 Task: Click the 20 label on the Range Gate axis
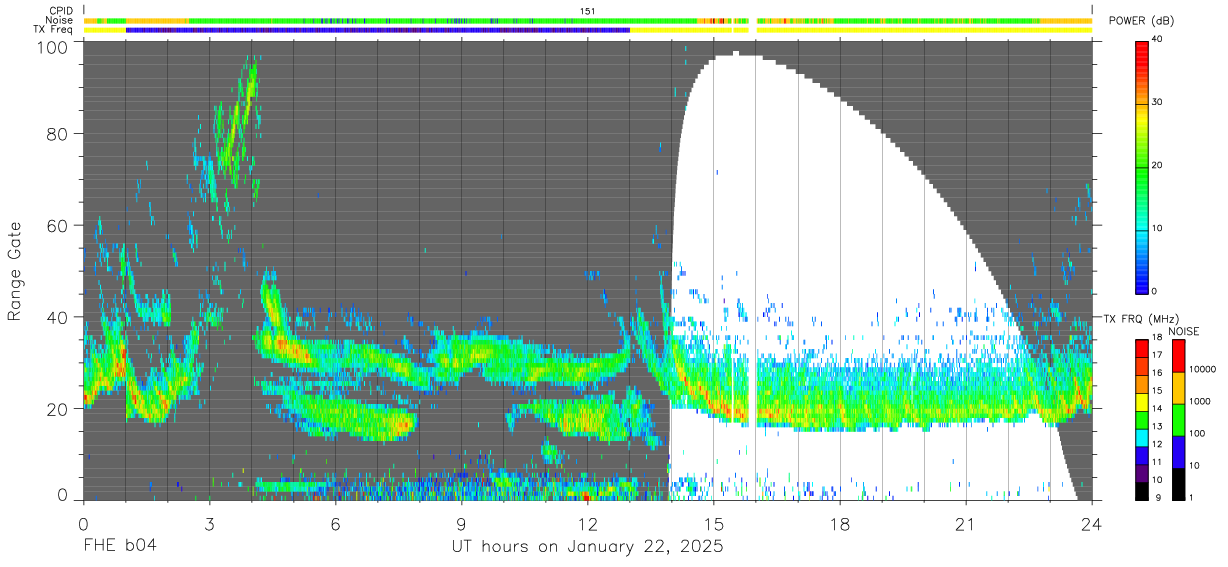[x=58, y=409]
